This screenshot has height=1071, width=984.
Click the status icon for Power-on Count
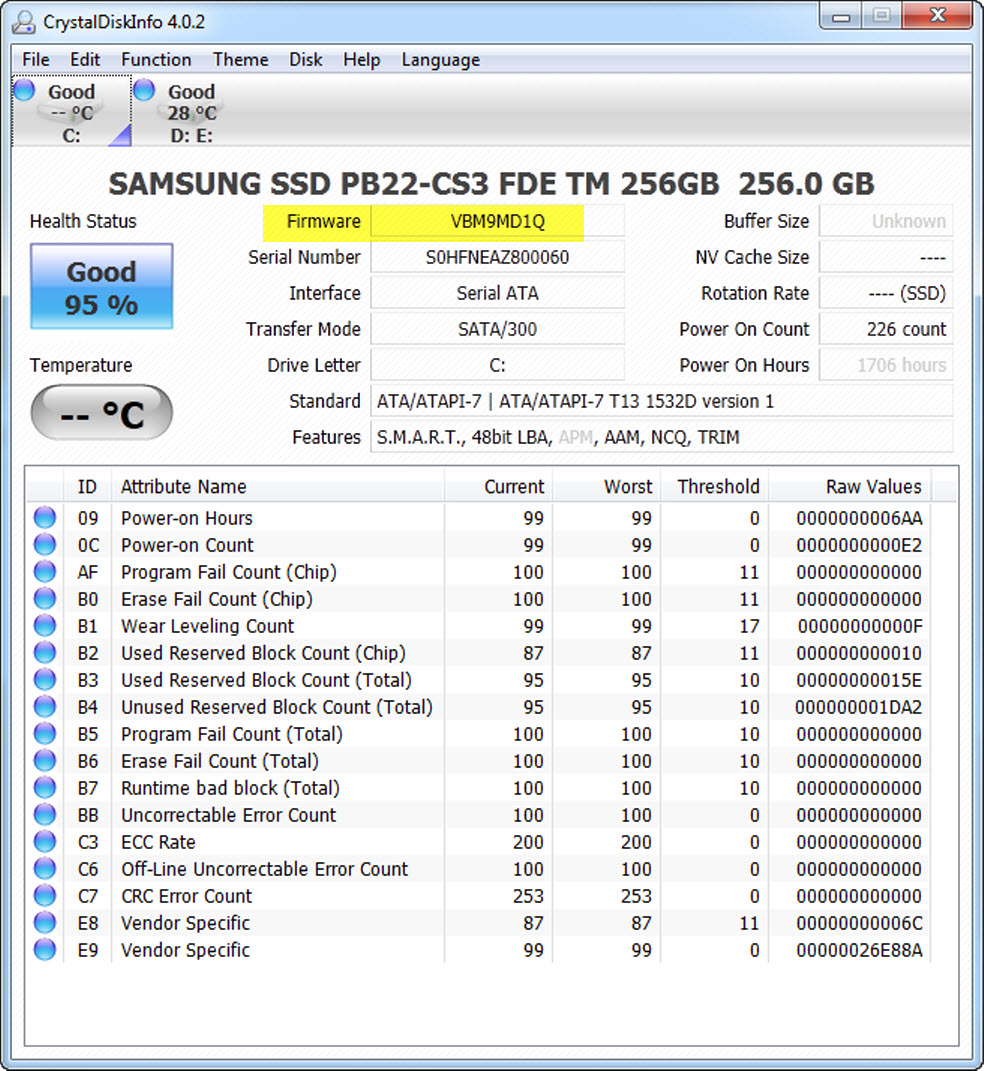45,545
